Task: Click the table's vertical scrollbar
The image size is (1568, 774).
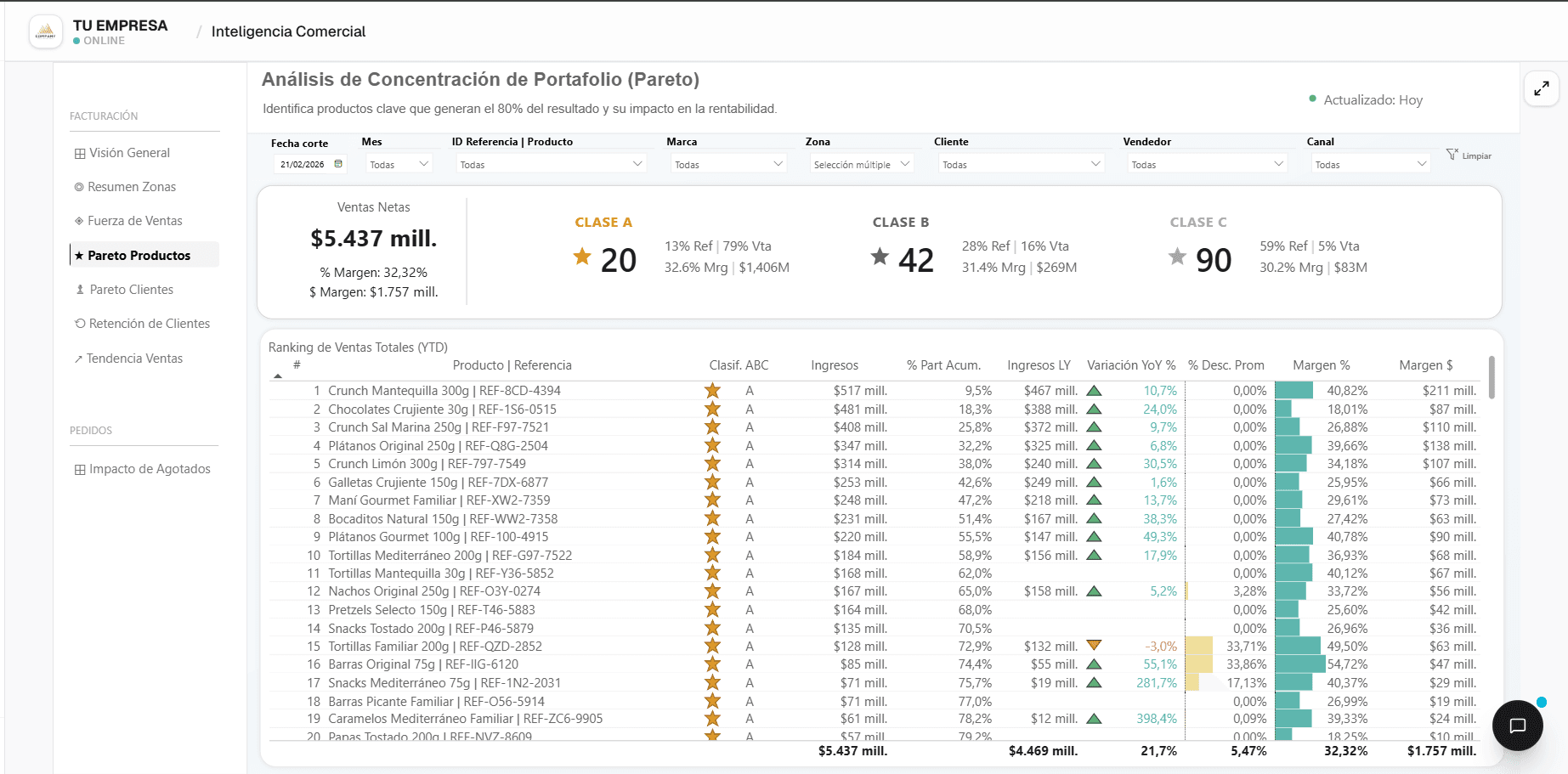Action: [x=1492, y=376]
